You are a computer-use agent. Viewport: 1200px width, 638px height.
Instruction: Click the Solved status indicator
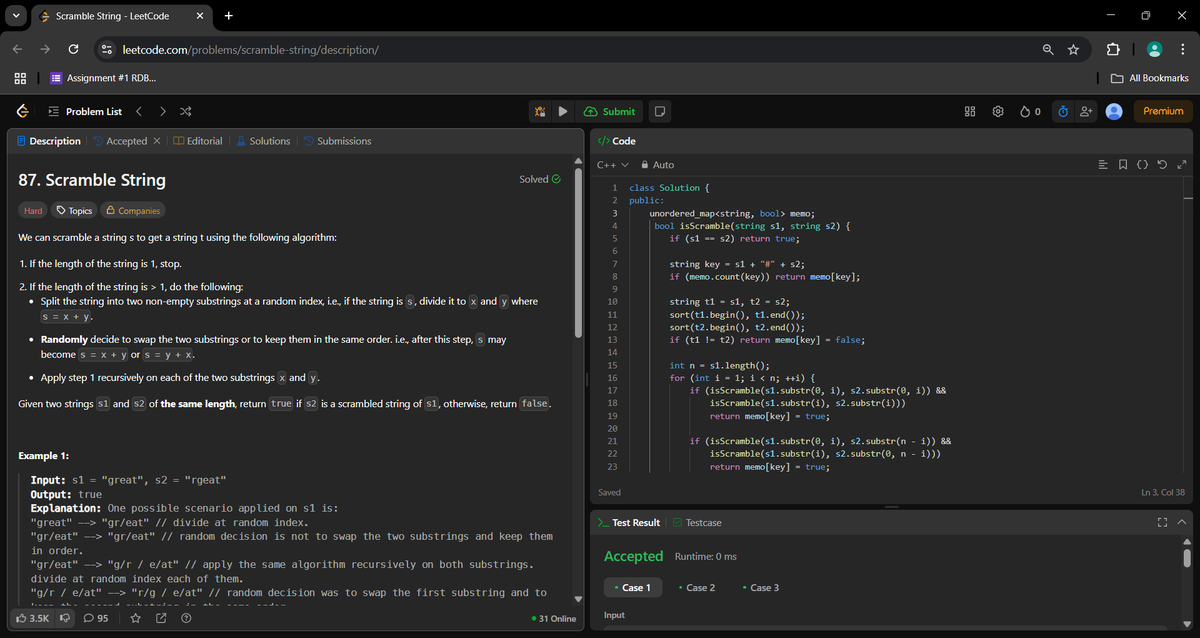pos(540,179)
